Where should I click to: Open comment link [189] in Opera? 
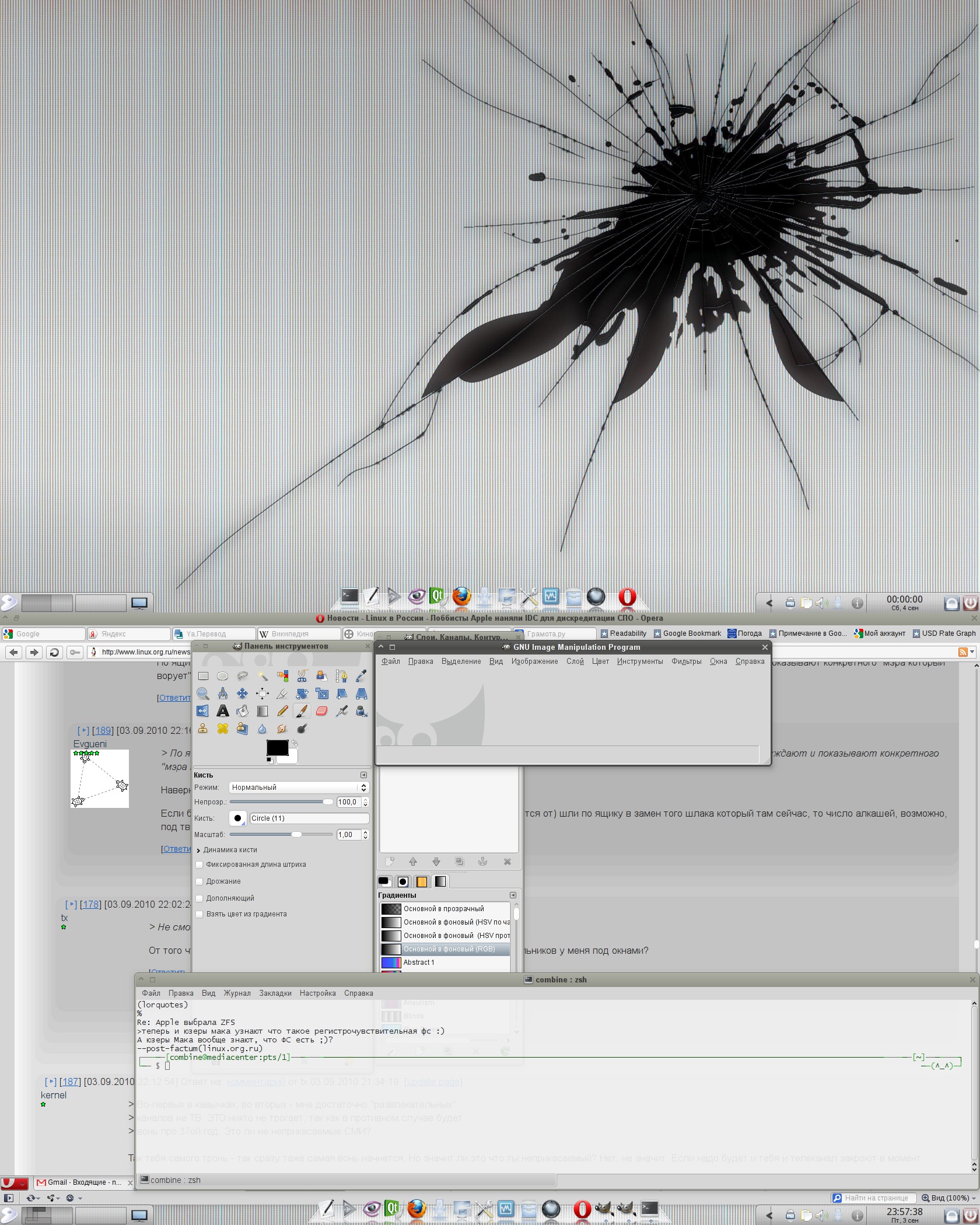click(x=103, y=730)
